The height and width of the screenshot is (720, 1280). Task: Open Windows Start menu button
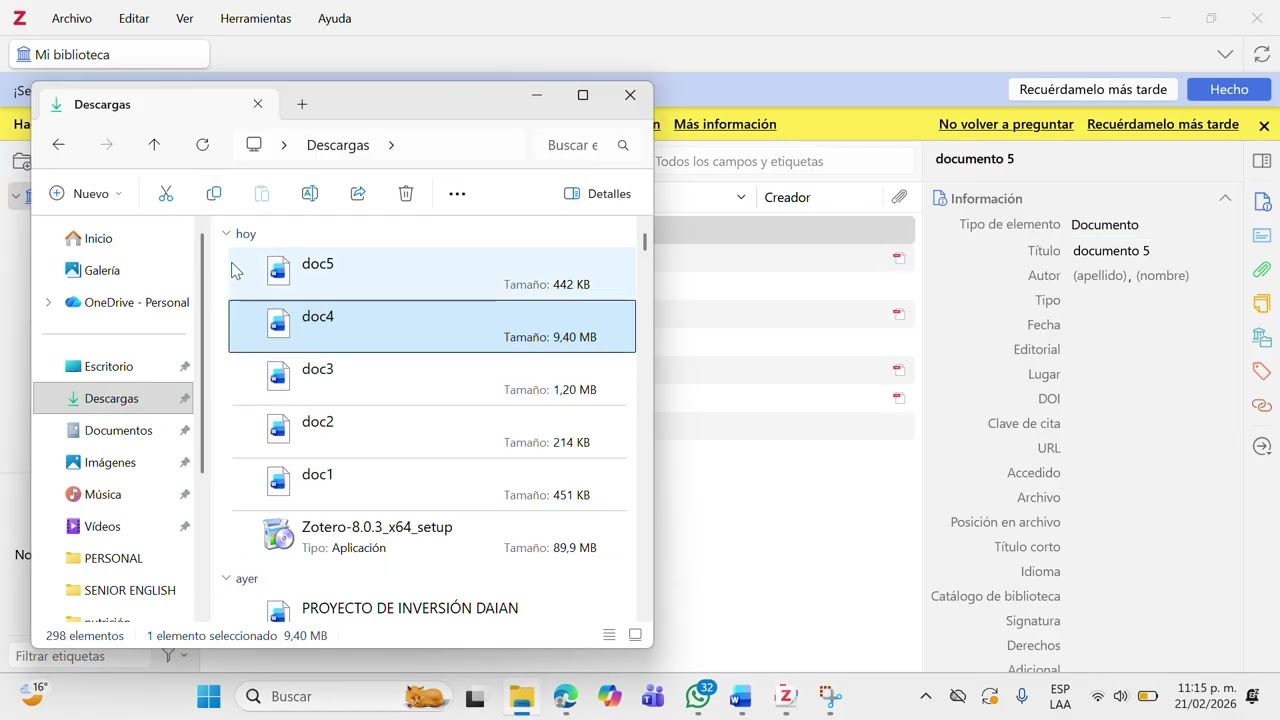tap(209, 696)
